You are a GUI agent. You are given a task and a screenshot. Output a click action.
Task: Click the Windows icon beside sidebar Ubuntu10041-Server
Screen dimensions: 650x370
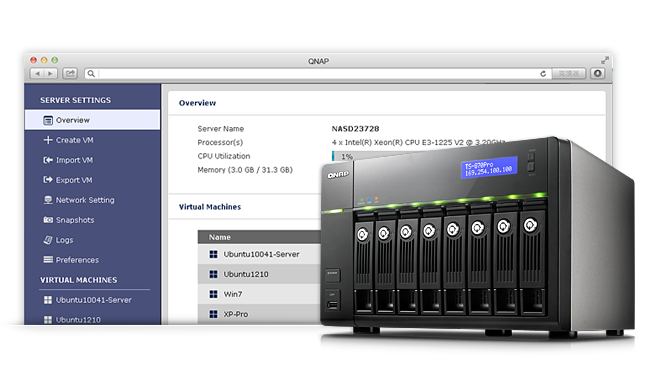coord(48,300)
